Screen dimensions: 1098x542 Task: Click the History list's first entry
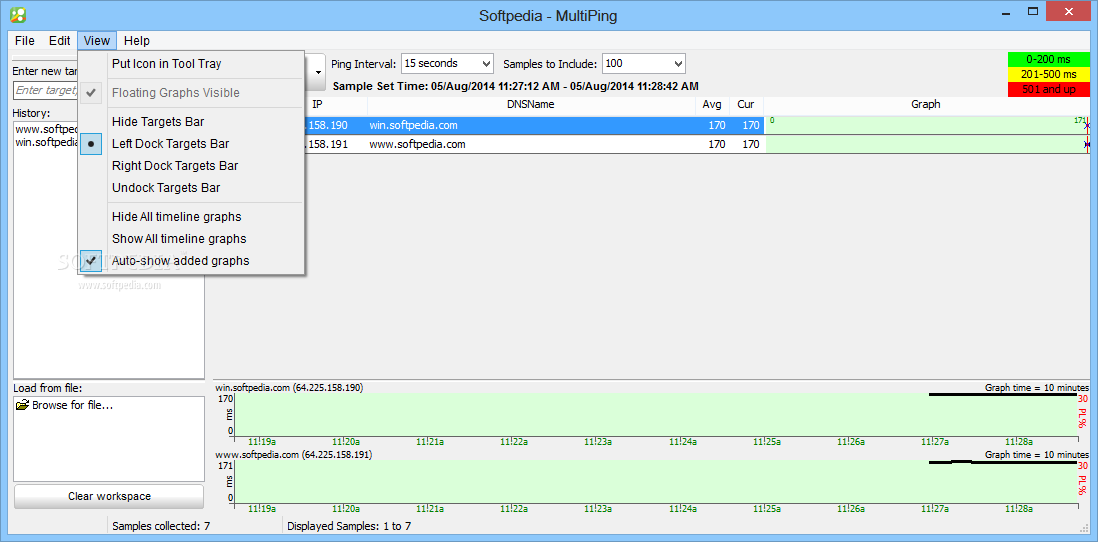point(46,130)
